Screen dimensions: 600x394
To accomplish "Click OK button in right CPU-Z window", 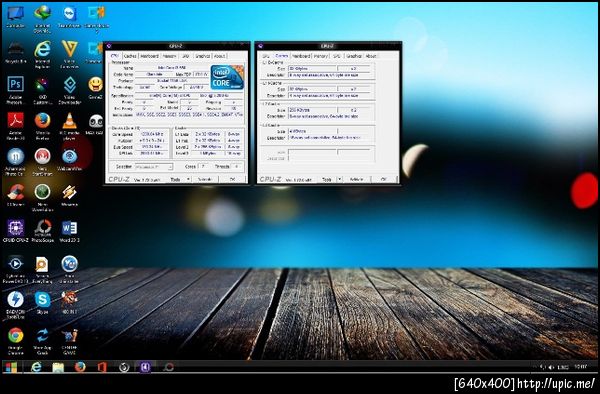I will (384, 179).
